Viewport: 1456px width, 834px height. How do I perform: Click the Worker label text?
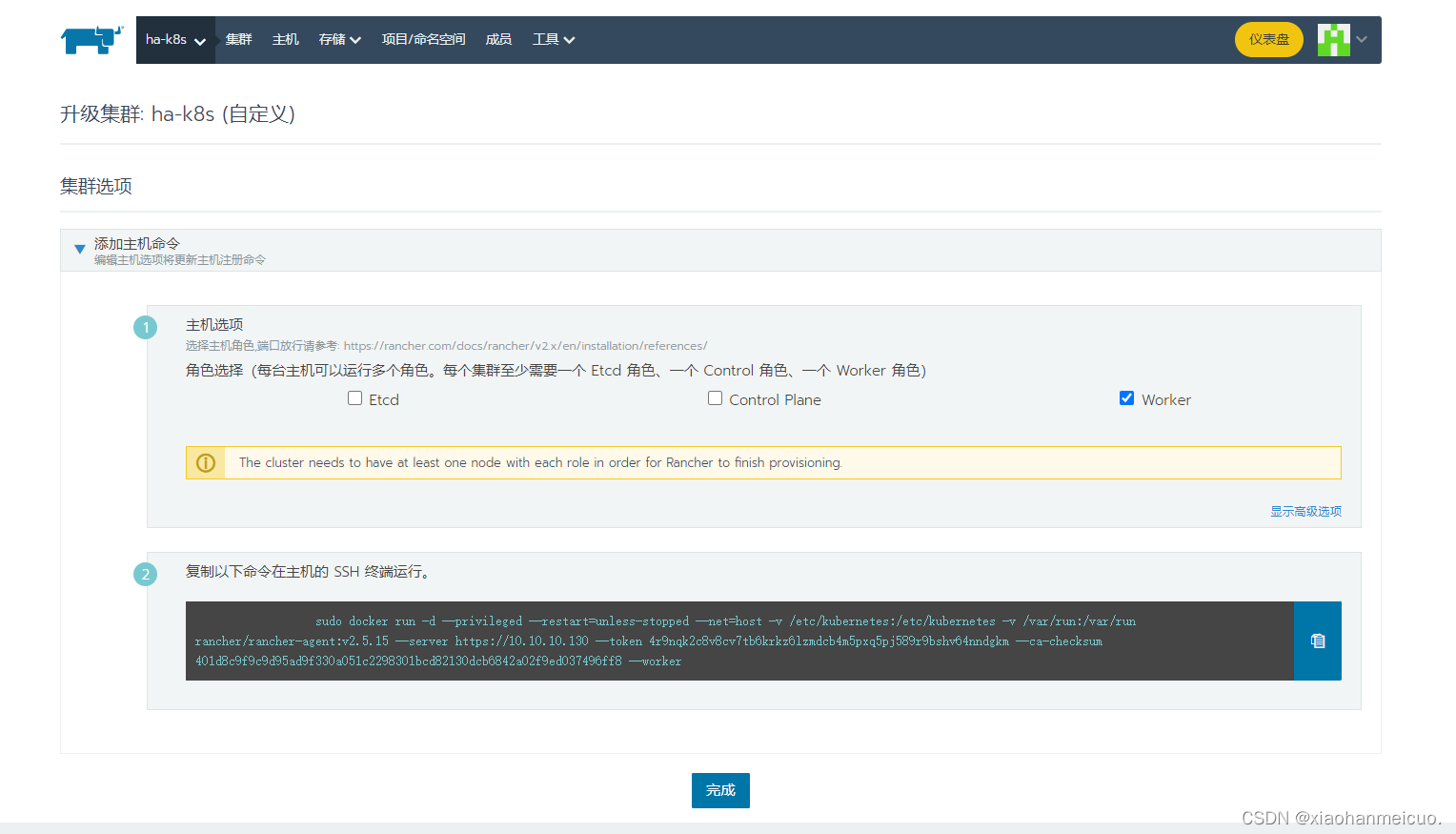pyautogui.click(x=1166, y=400)
